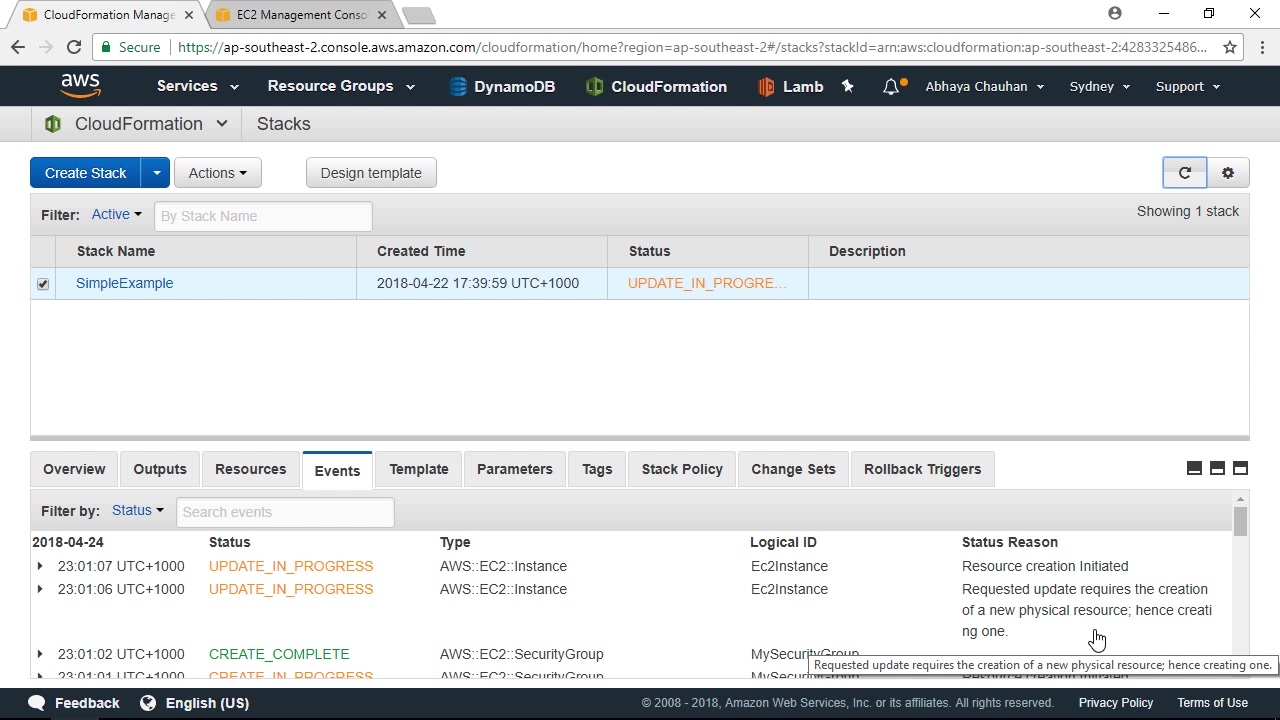This screenshot has width=1280, height=720.
Task: Switch to the Template tab
Action: [419, 469]
